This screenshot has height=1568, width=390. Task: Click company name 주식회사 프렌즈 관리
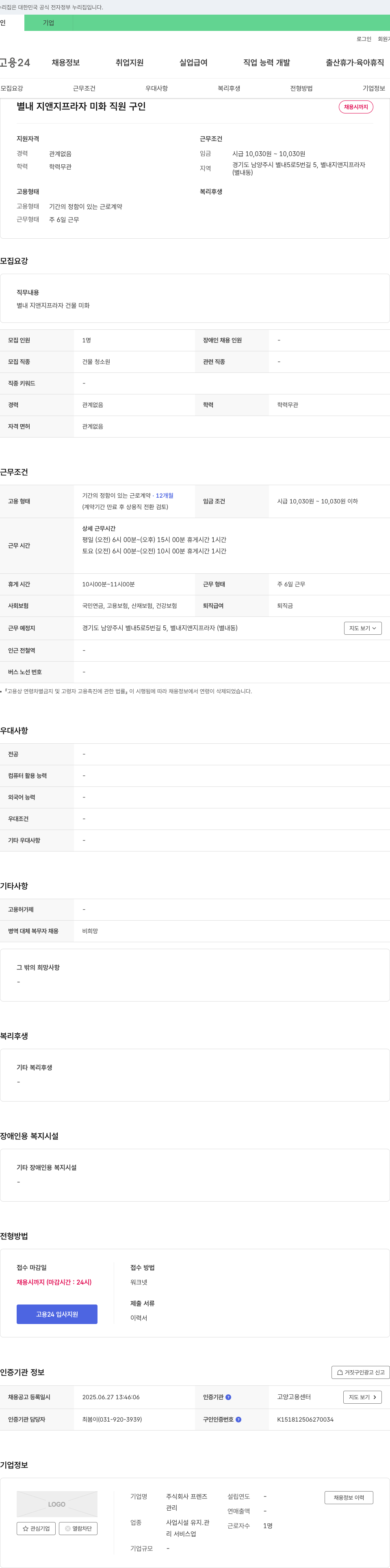tap(187, 1502)
